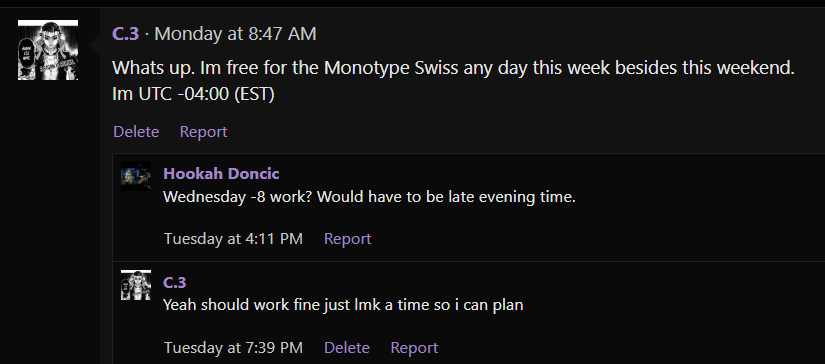The image size is (825, 364).
Task: Click the C.3 username in the reply comment
Action: tap(175, 282)
